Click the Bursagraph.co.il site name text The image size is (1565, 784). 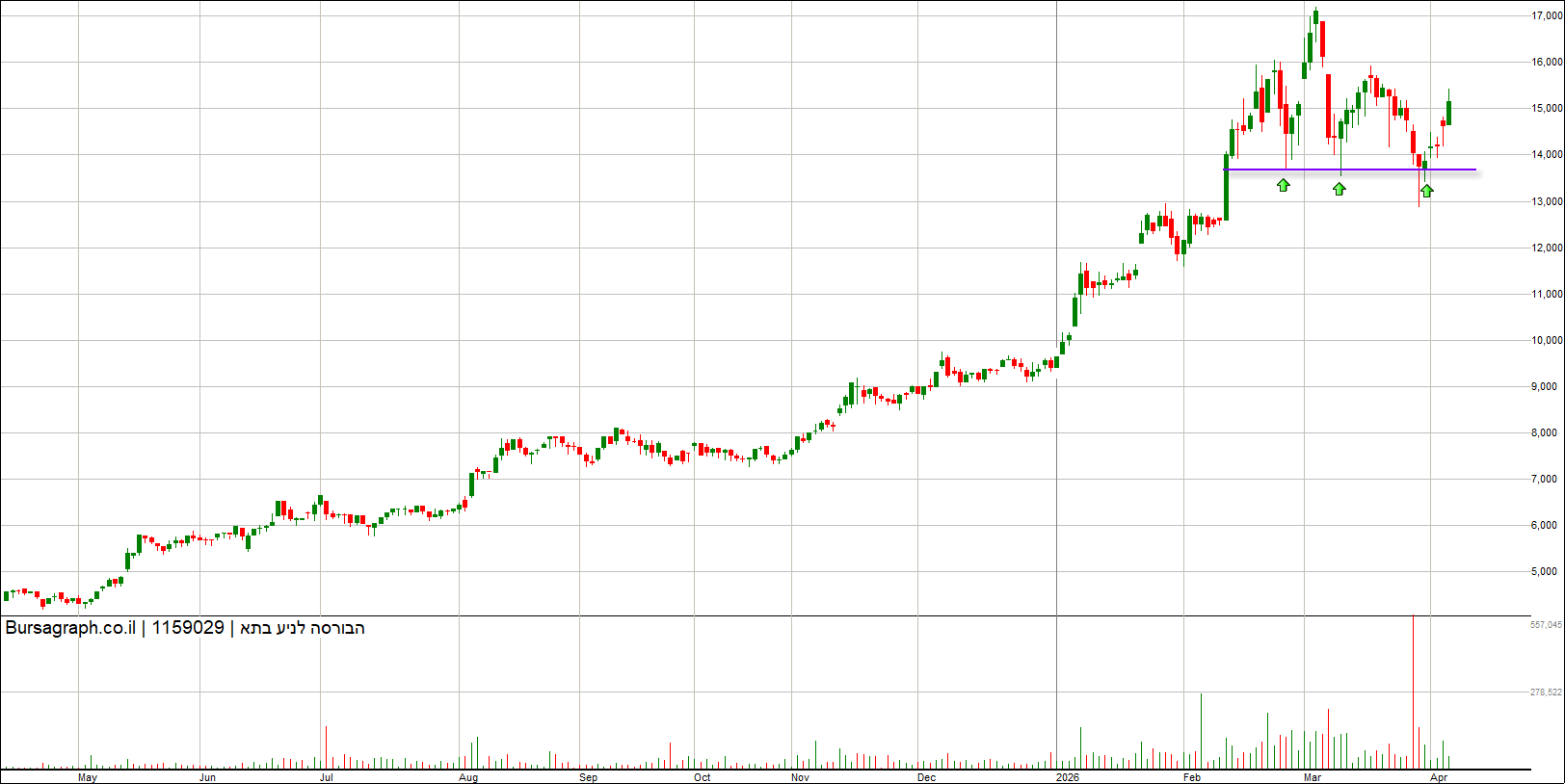pyautogui.click(x=70, y=628)
